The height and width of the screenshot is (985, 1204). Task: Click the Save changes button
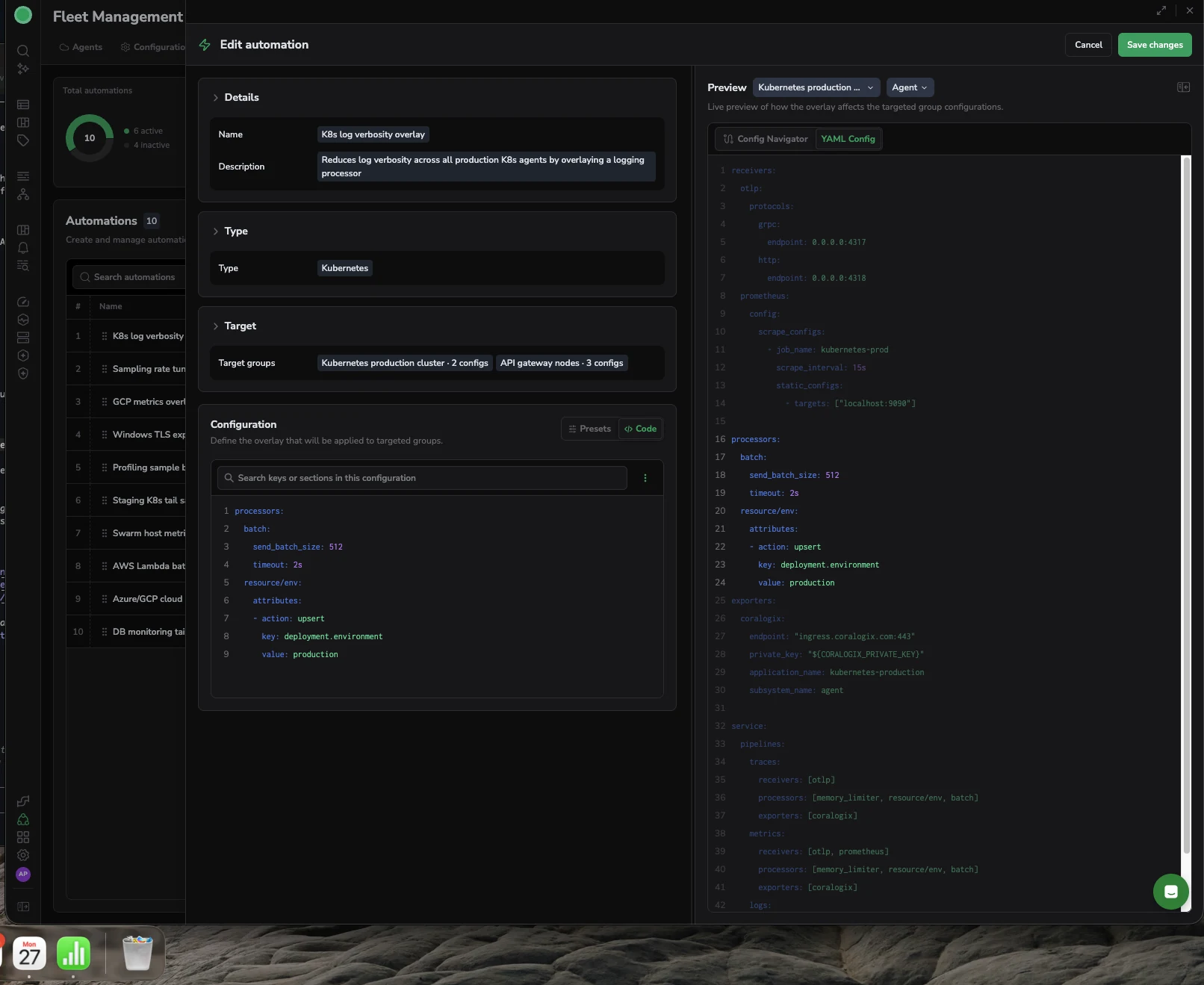(x=1155, y=45)
